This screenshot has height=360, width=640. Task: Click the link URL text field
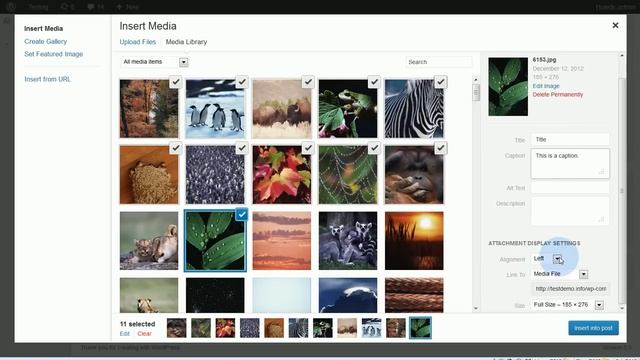[570, 289]
